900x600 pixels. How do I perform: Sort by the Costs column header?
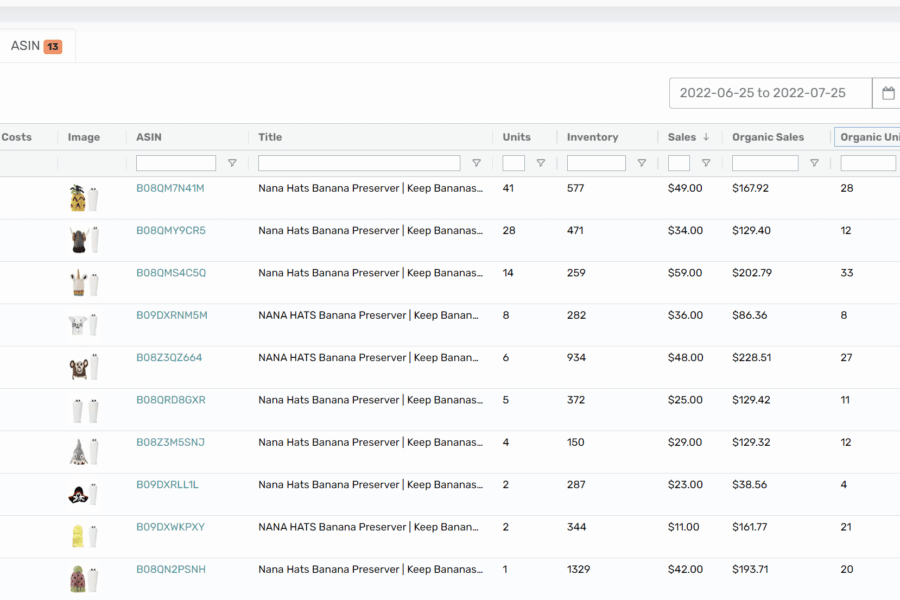pyautogui.click(x=16, y=137)
